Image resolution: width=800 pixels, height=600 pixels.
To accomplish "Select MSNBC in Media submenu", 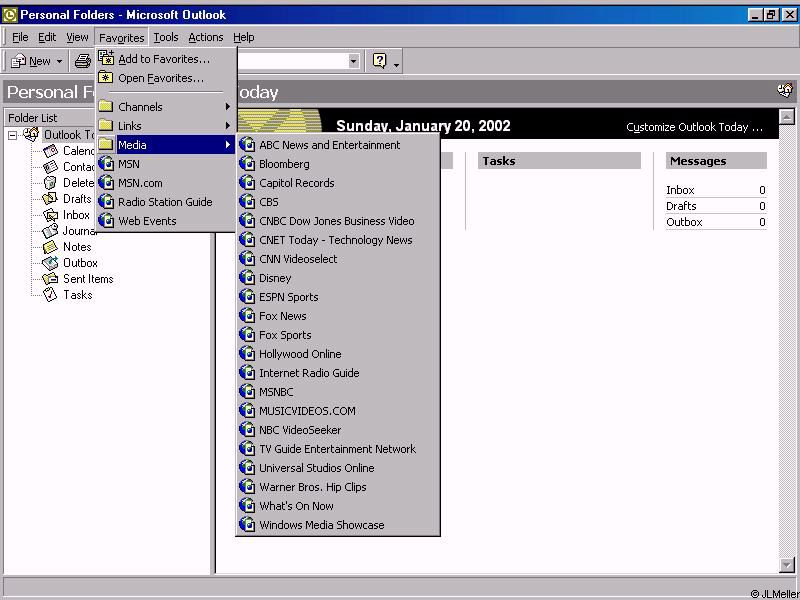I will [x=338, y=392].
